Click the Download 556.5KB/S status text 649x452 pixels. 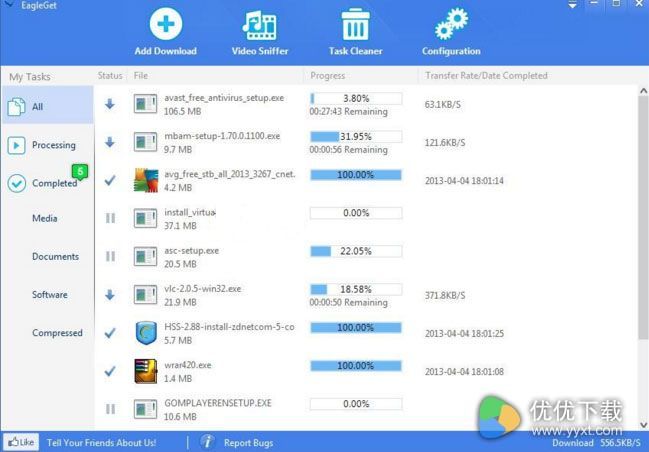coord(596,442)
